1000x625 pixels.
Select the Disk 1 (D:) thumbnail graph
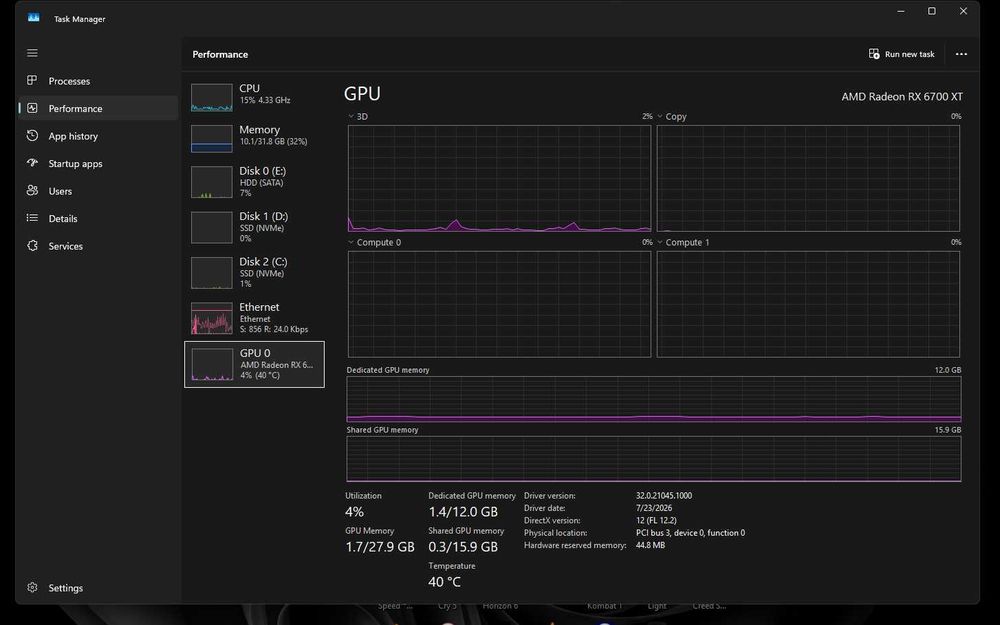click(x=212, y=228)
